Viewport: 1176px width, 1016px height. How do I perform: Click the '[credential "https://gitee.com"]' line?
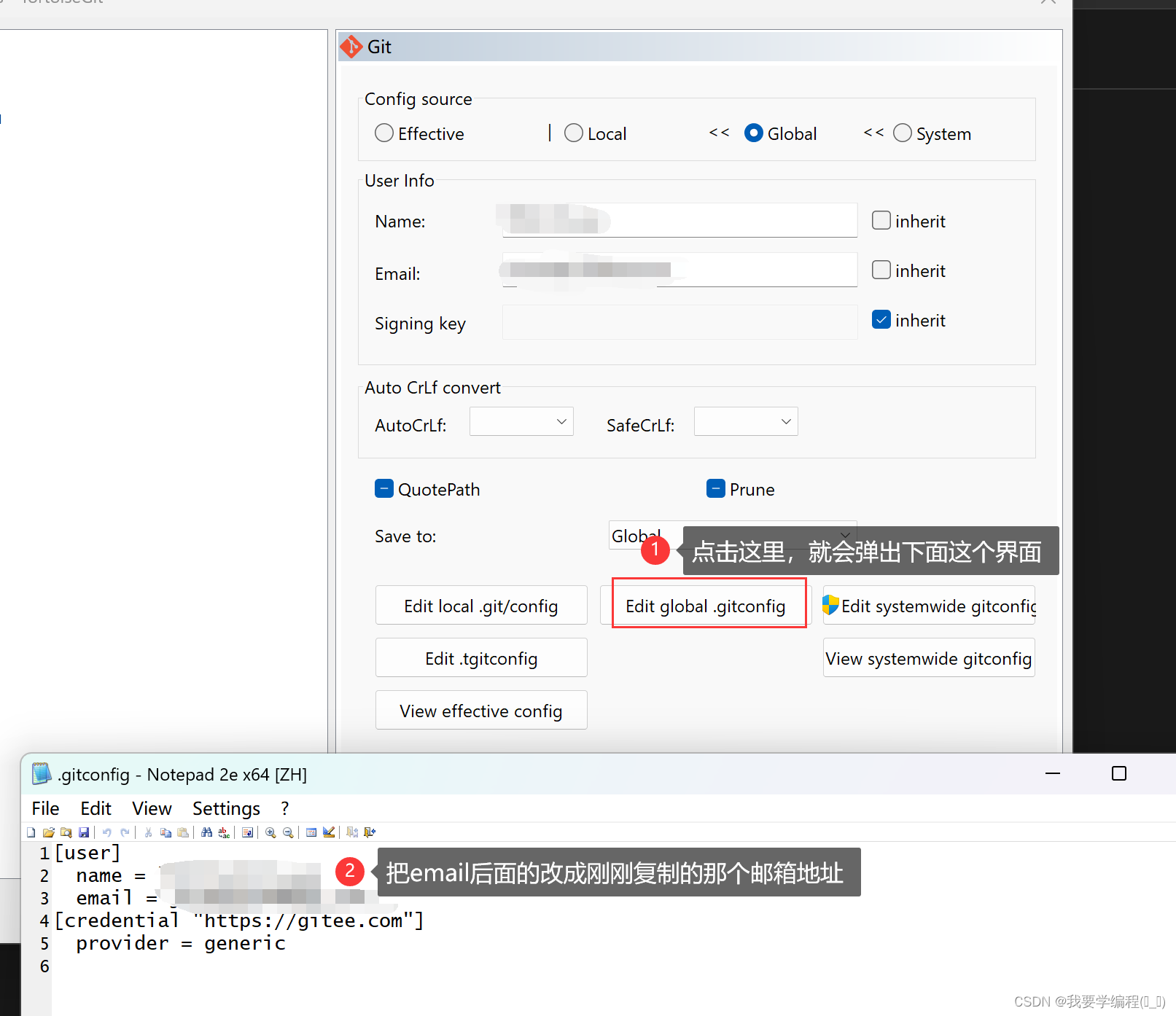[239, 921]
